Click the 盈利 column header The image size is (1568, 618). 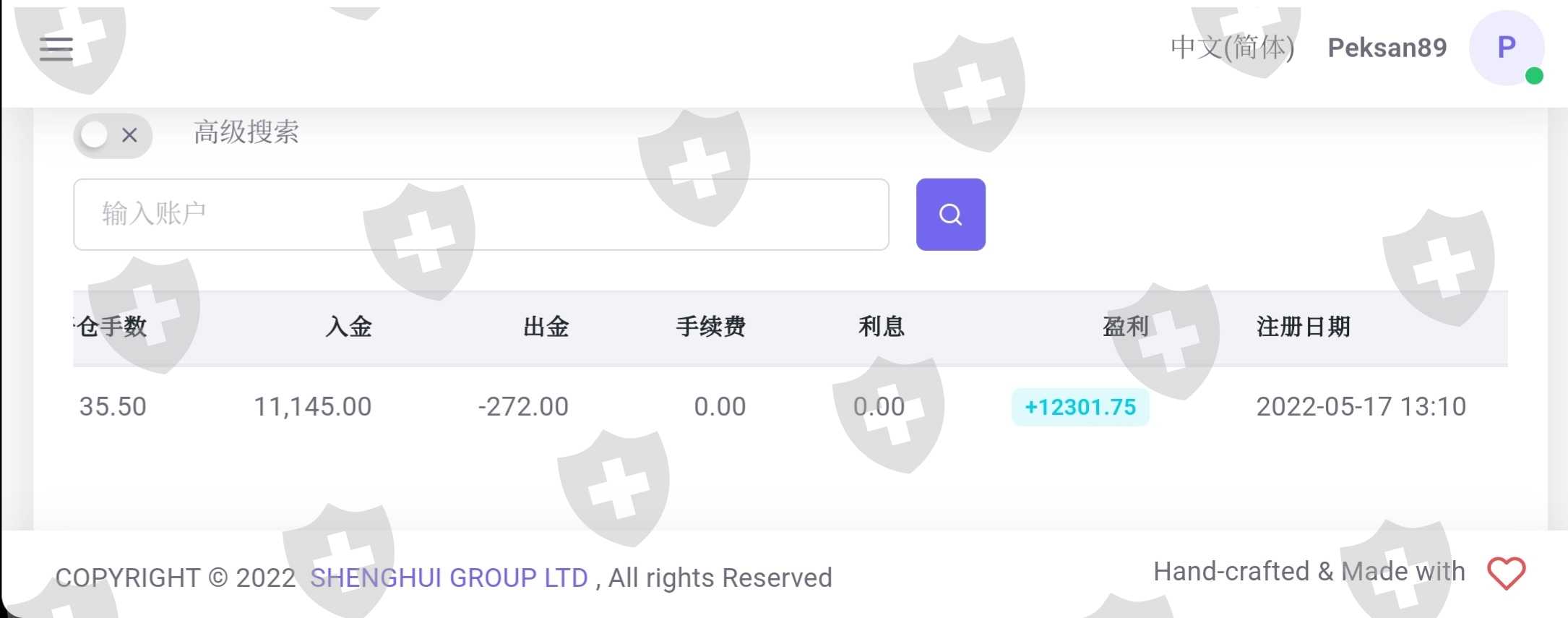coord(1125,327)
